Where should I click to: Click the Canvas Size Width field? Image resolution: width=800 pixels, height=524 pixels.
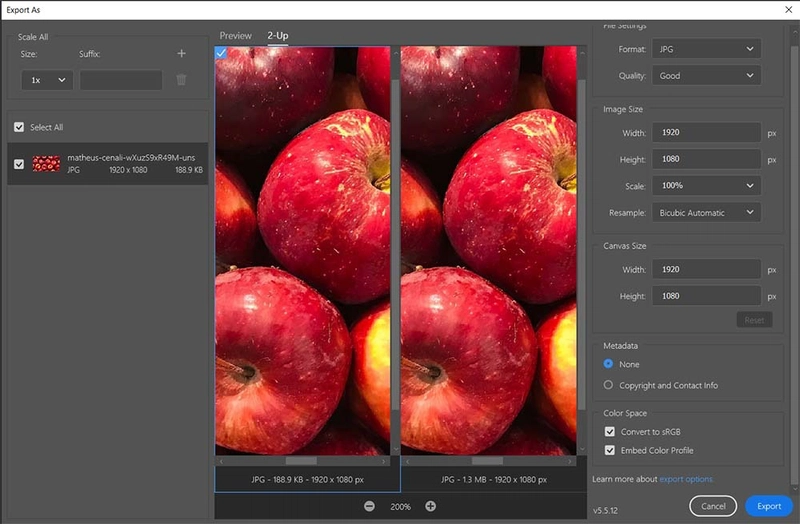[x=707, y=269]
